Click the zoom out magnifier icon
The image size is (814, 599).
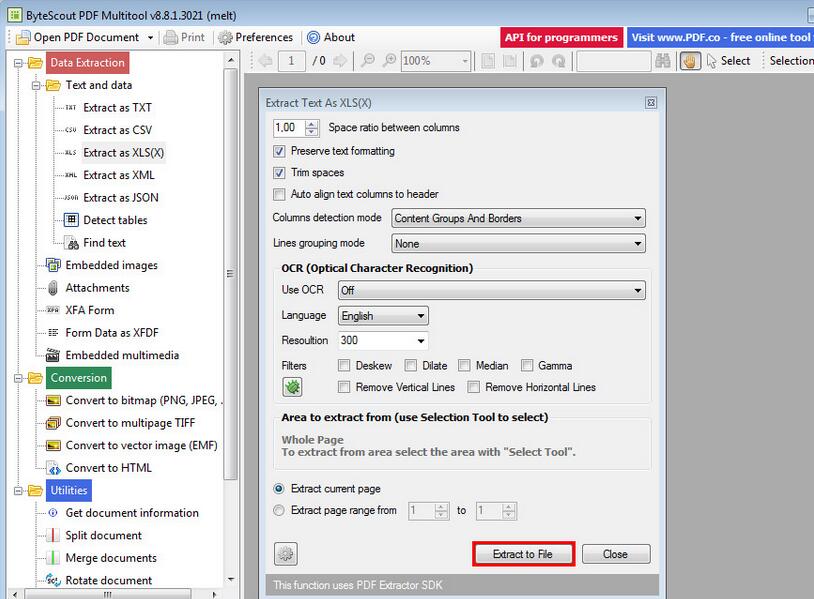click(368, 61)
